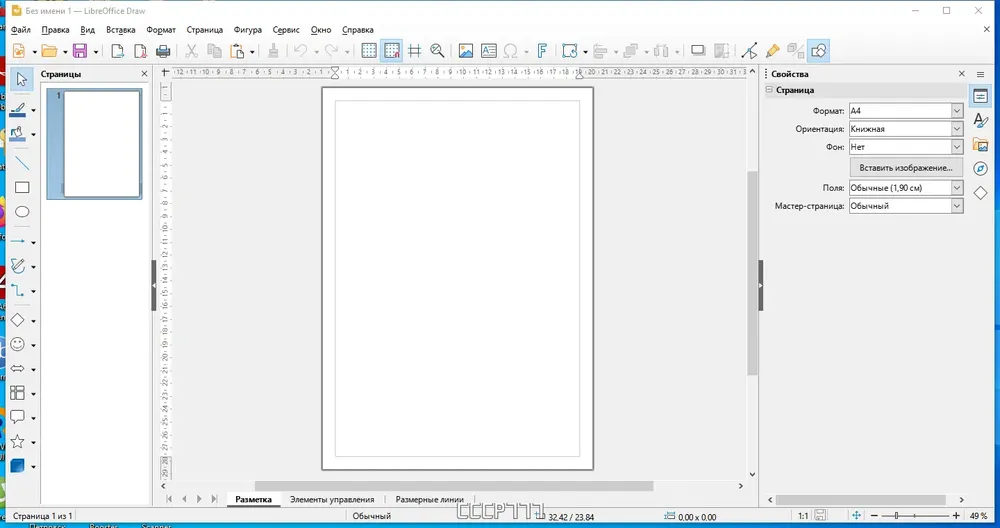Open the Gallery tab in sidebar deck
The image size is (1000, 528).
click(980, 145)
